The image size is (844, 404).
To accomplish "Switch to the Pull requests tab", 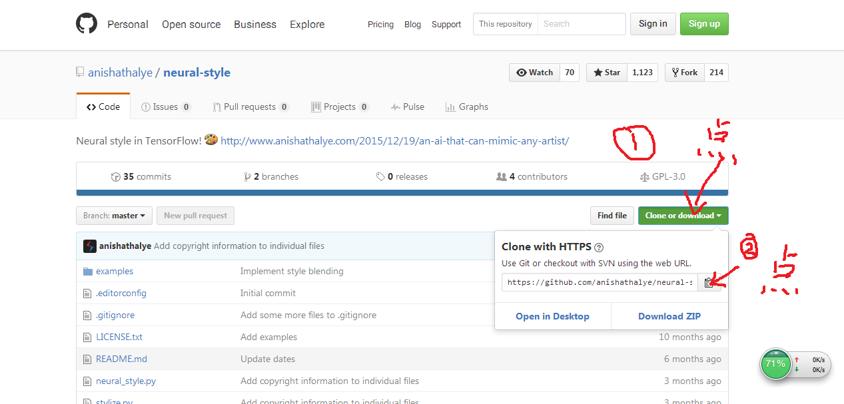I will 251,107.
